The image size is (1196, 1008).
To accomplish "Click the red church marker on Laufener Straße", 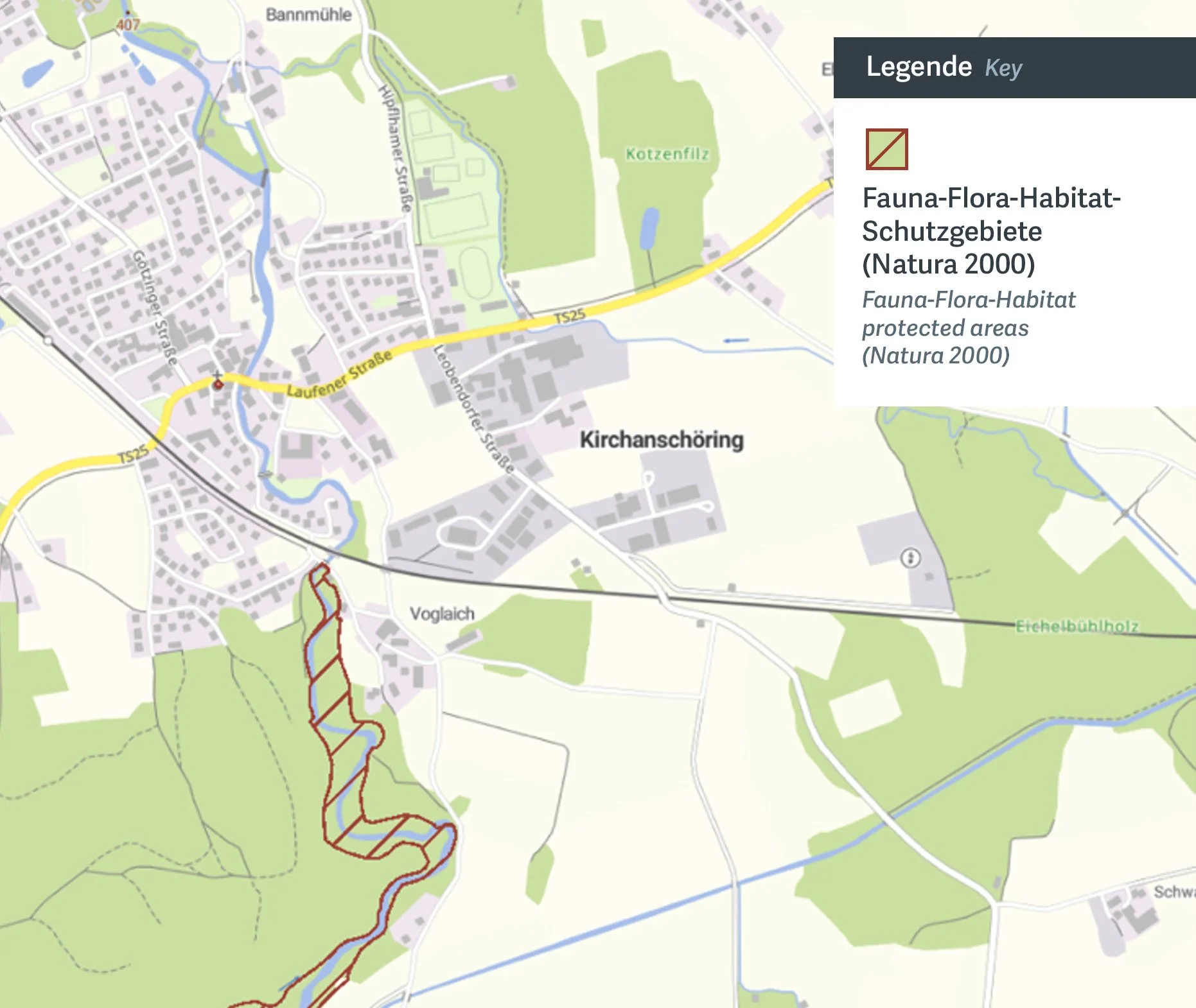I will [x=218, y=383].
